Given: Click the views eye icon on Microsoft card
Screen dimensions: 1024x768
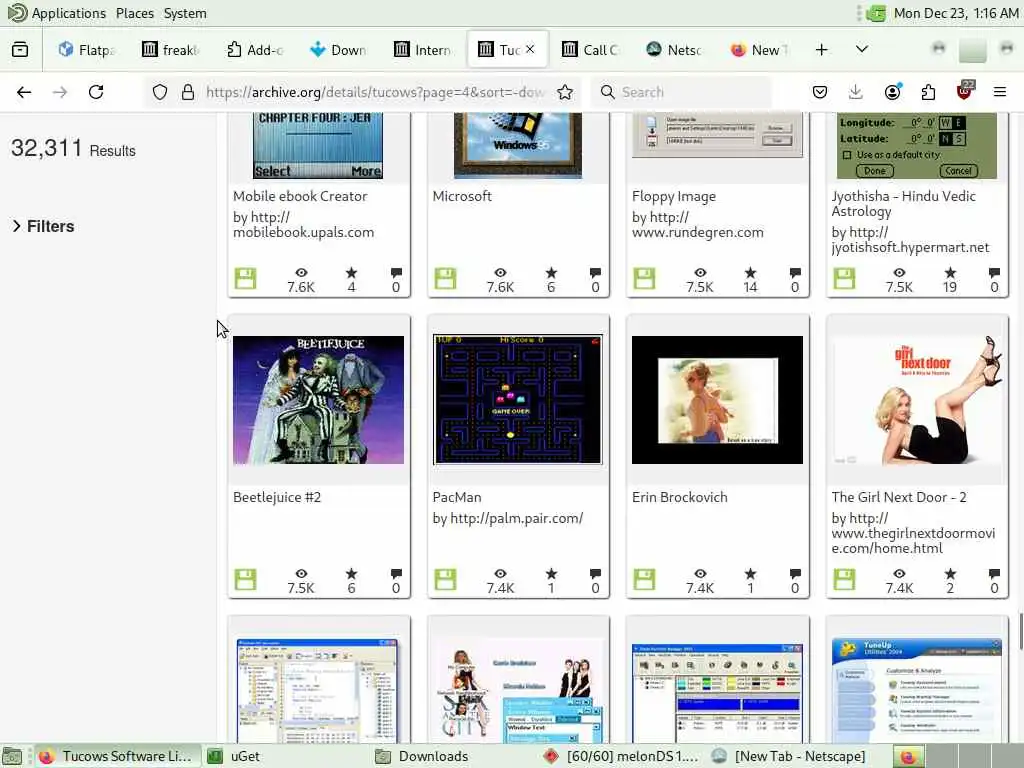Looking at the screenshot, I should (x=500, y=273).
